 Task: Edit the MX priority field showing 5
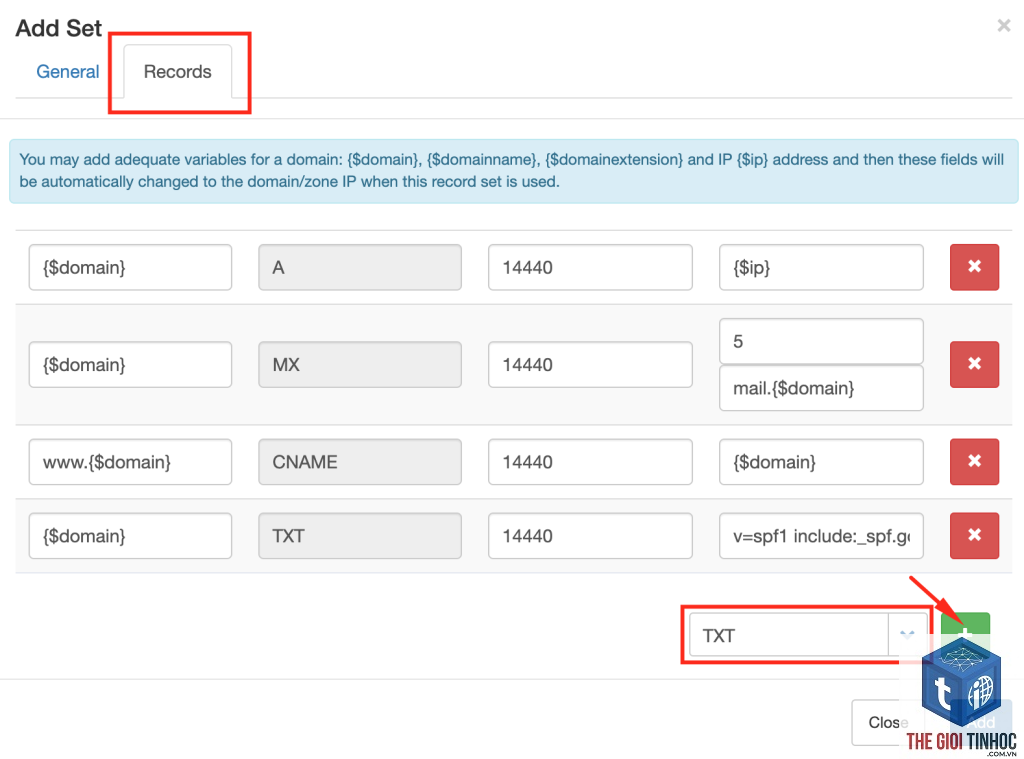821,341
